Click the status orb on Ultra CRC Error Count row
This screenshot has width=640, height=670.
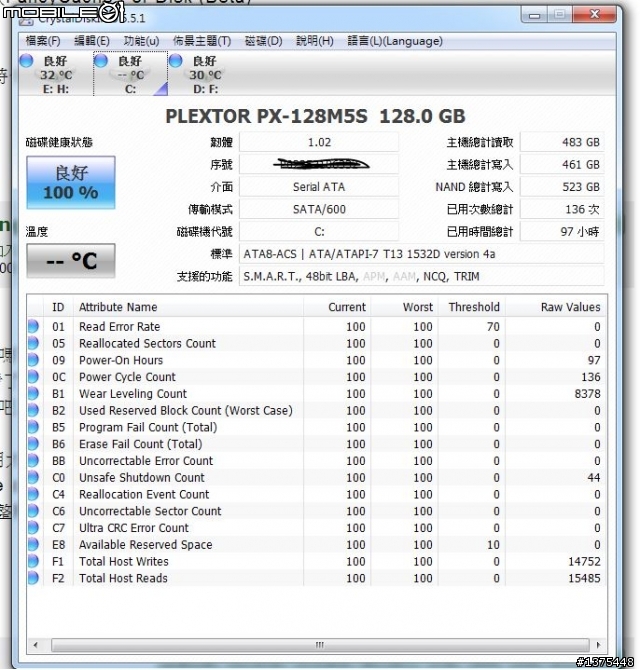click(x=33, y=528)
